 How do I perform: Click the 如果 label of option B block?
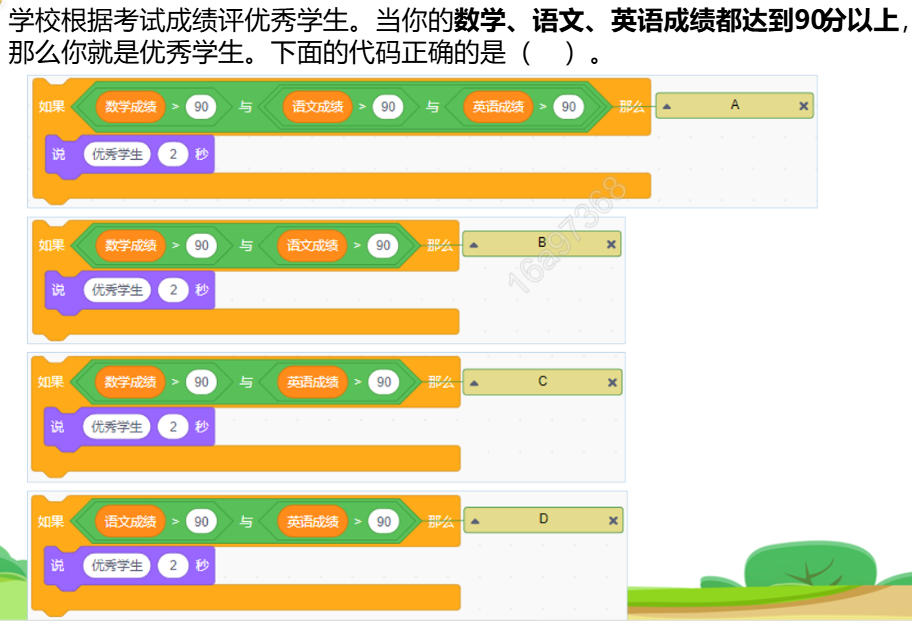point(51,245)
